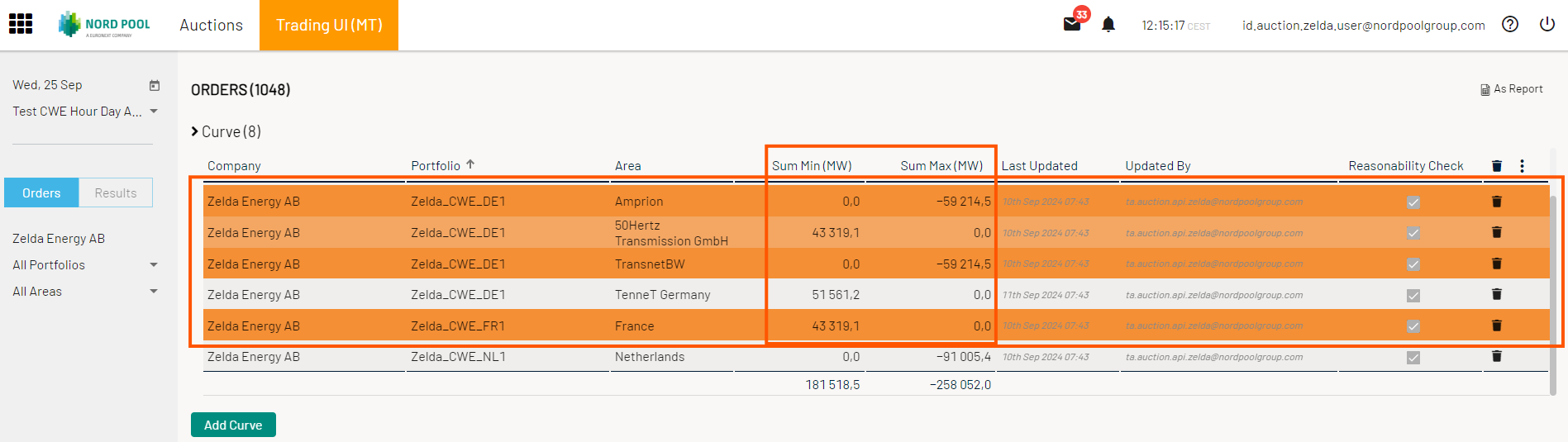Switch to the Results tab
The width and height of the screenshot is (1568, 442).
coord(116,192)
